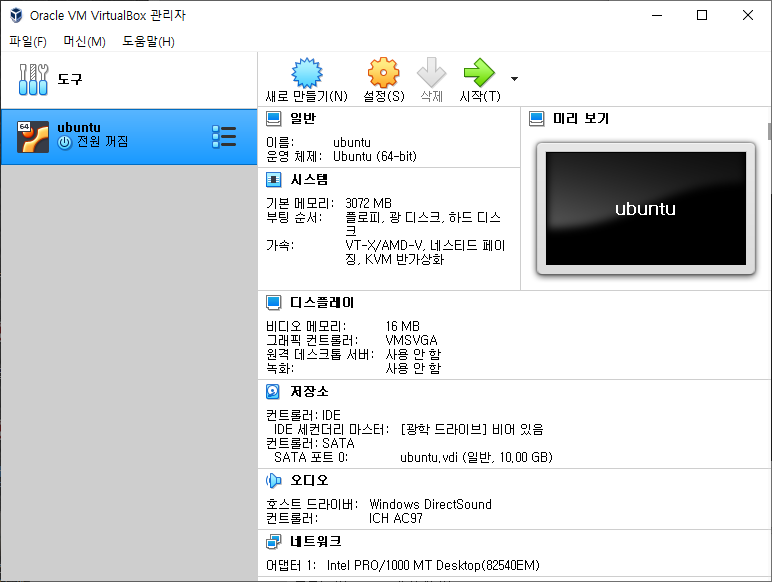Click the VT-x/AMD-V acceleration value
The width and height of the screenshot is (772, 582).
coord(425,252)
